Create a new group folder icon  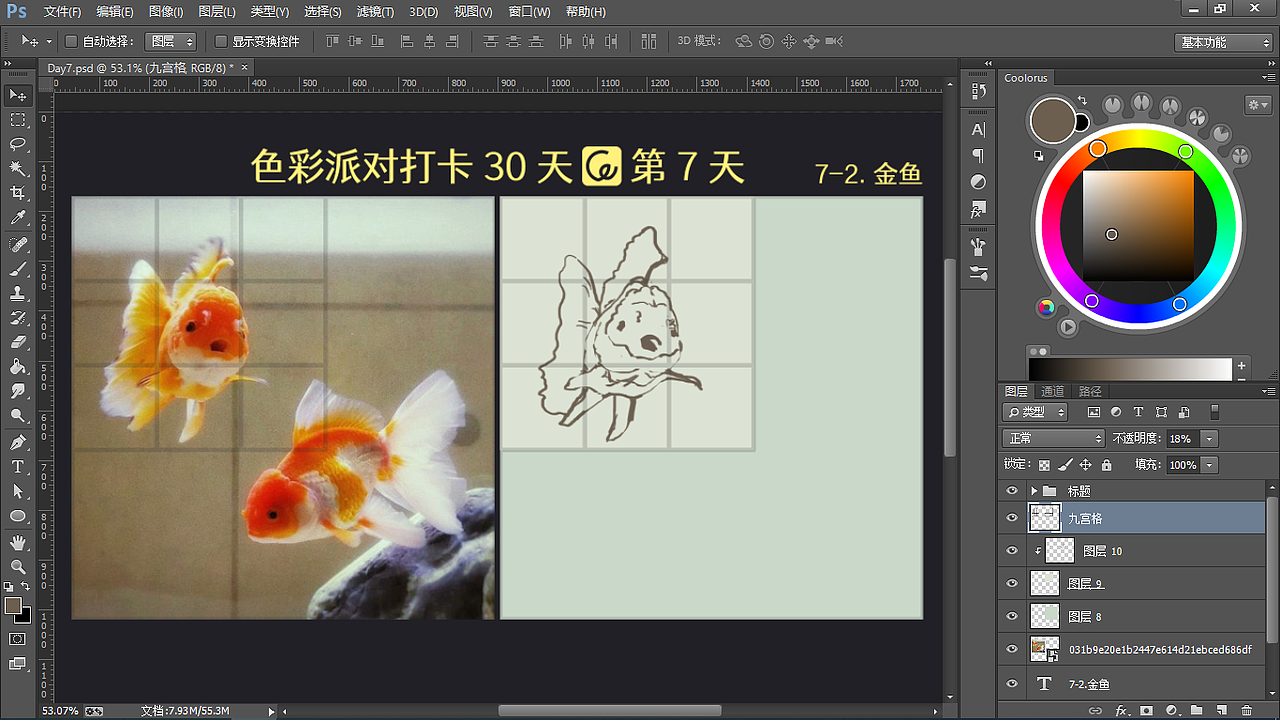(1196, 710)
